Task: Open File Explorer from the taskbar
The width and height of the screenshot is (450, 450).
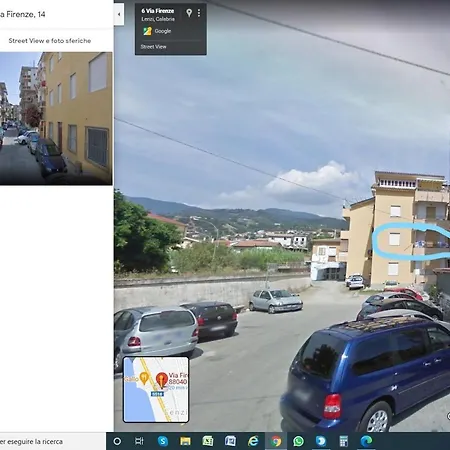Action: point(185,441)
